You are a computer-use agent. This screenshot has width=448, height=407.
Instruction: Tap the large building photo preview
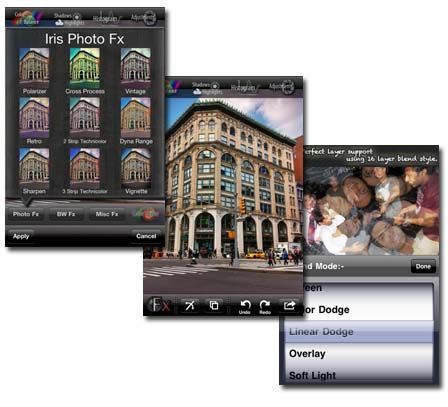(x=224, y=195)
